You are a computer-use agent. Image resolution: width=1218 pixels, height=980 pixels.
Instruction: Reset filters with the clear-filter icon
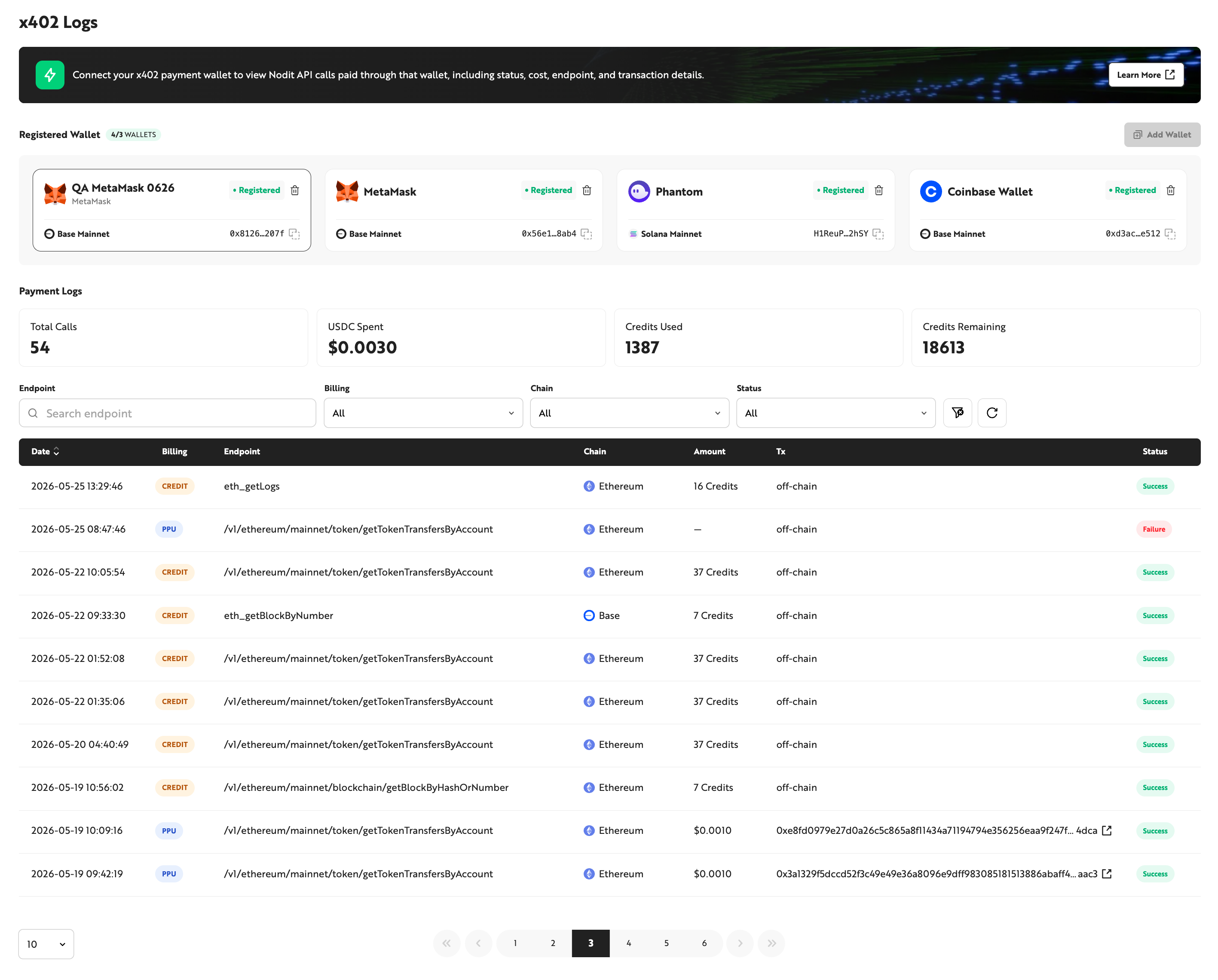[x=958, y=413]
